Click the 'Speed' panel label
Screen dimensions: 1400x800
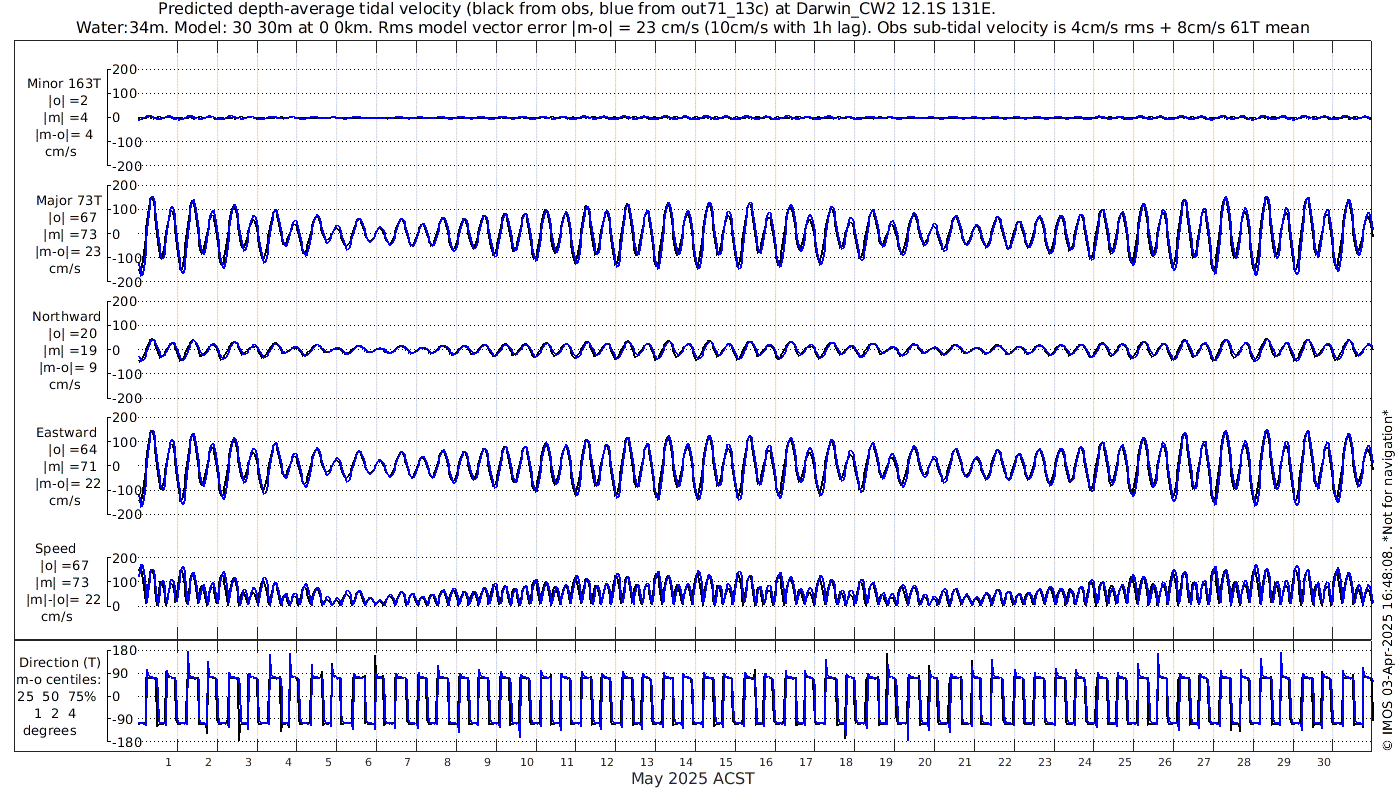pyautogui.click(x=55, y=548)
